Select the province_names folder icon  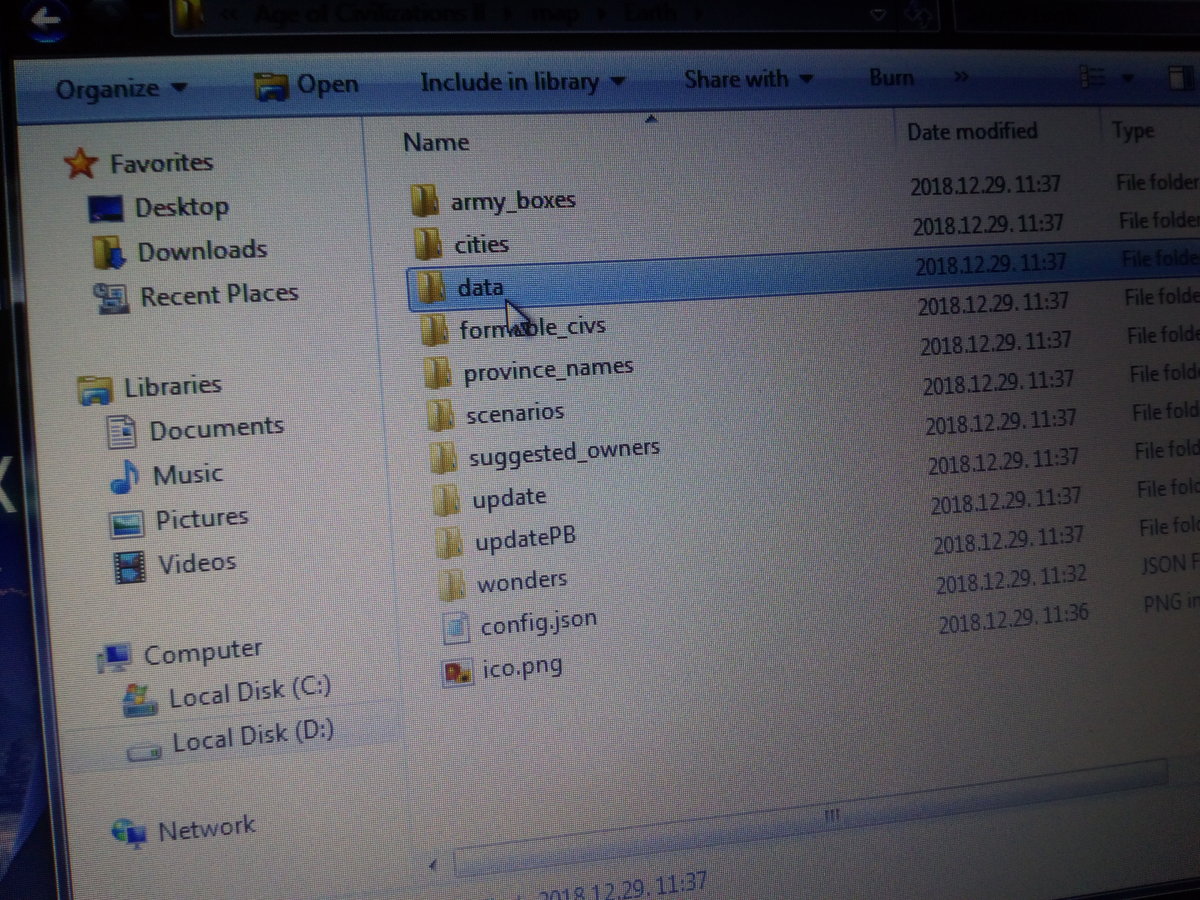(438, 372)
